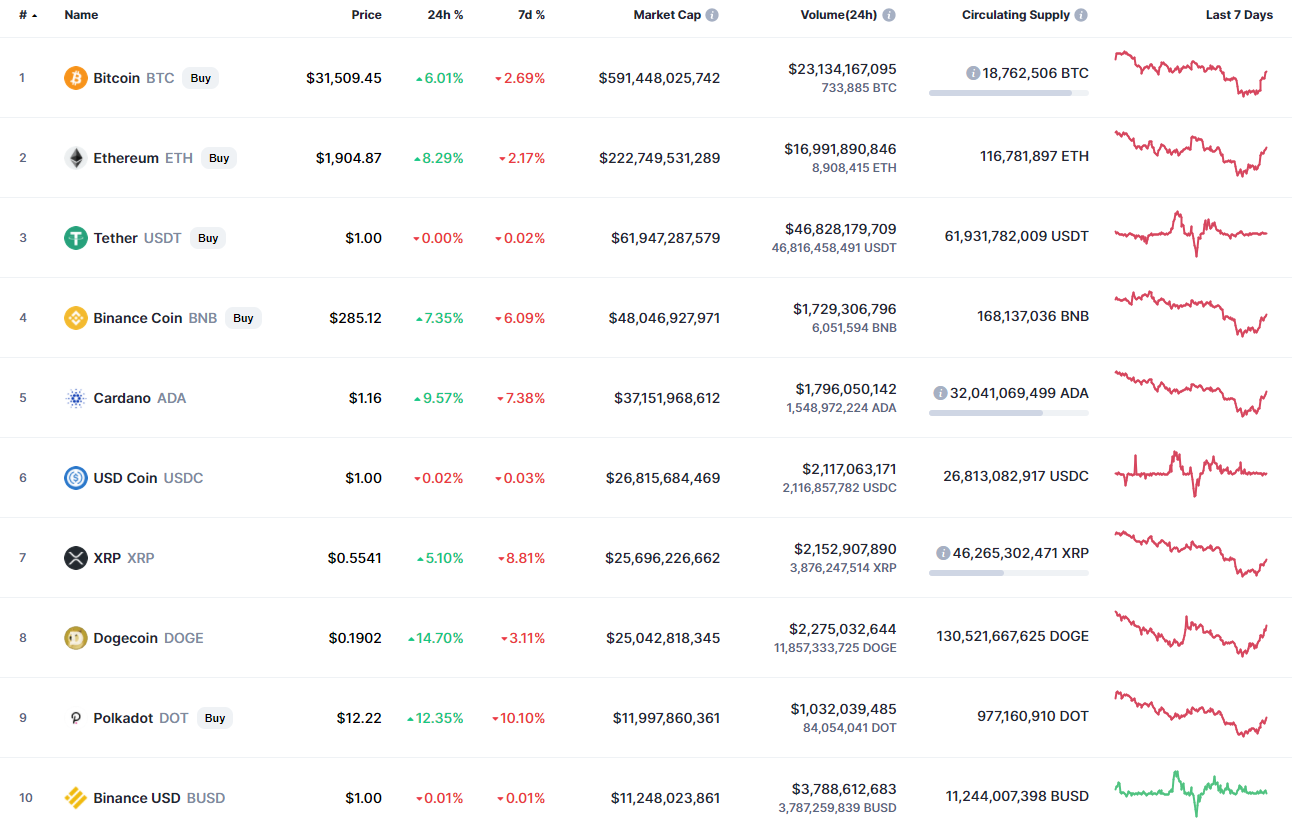Click 130,521,667,625 DOGE circulating supply
Image resolution: width=1292 pixels, height=828 pixels.
[1013, 636]
